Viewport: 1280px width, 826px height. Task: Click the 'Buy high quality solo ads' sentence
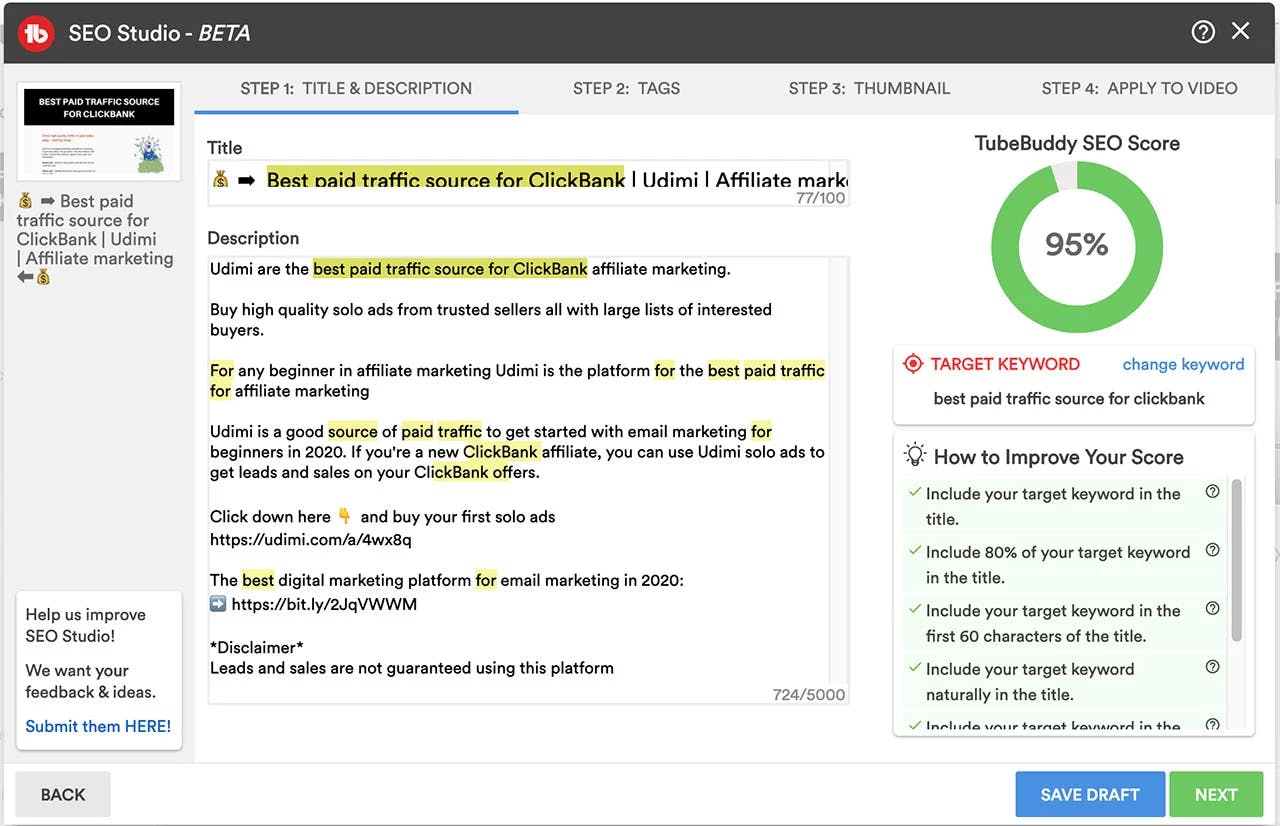click(x=491, y=319)
